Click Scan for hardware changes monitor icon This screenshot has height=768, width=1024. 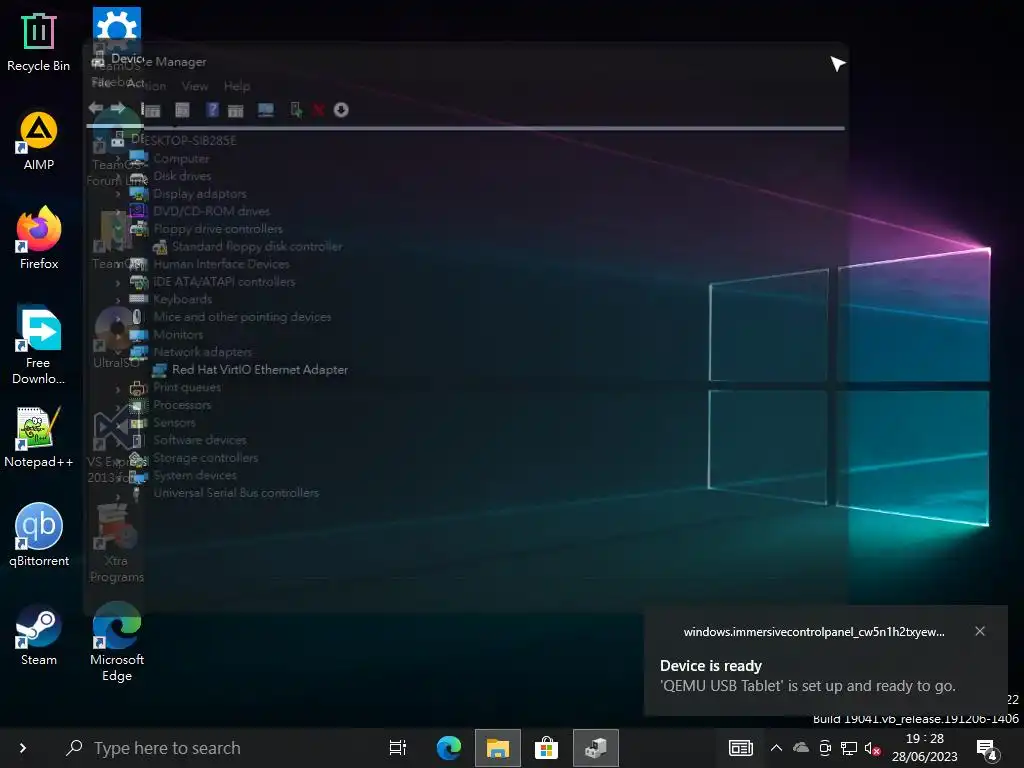tap(265, 110)
